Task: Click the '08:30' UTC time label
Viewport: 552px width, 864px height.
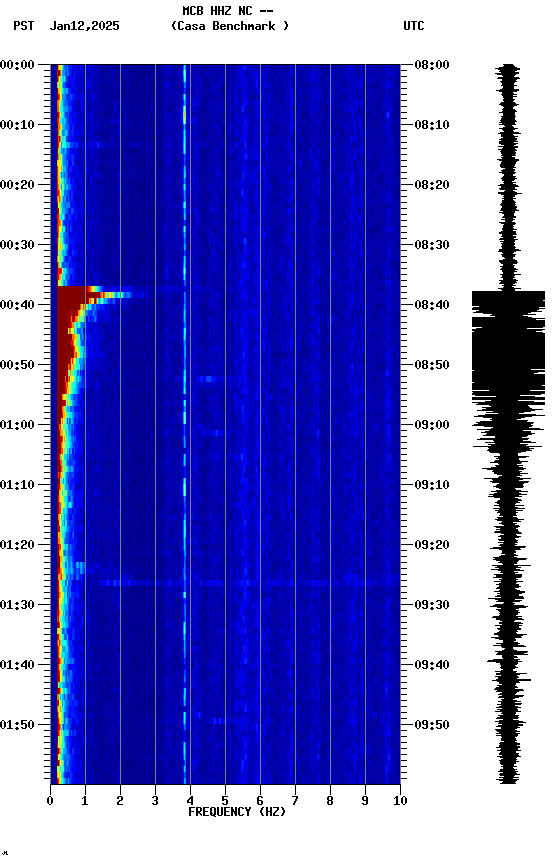Action: pyautogui.click(x=432, y=245)
